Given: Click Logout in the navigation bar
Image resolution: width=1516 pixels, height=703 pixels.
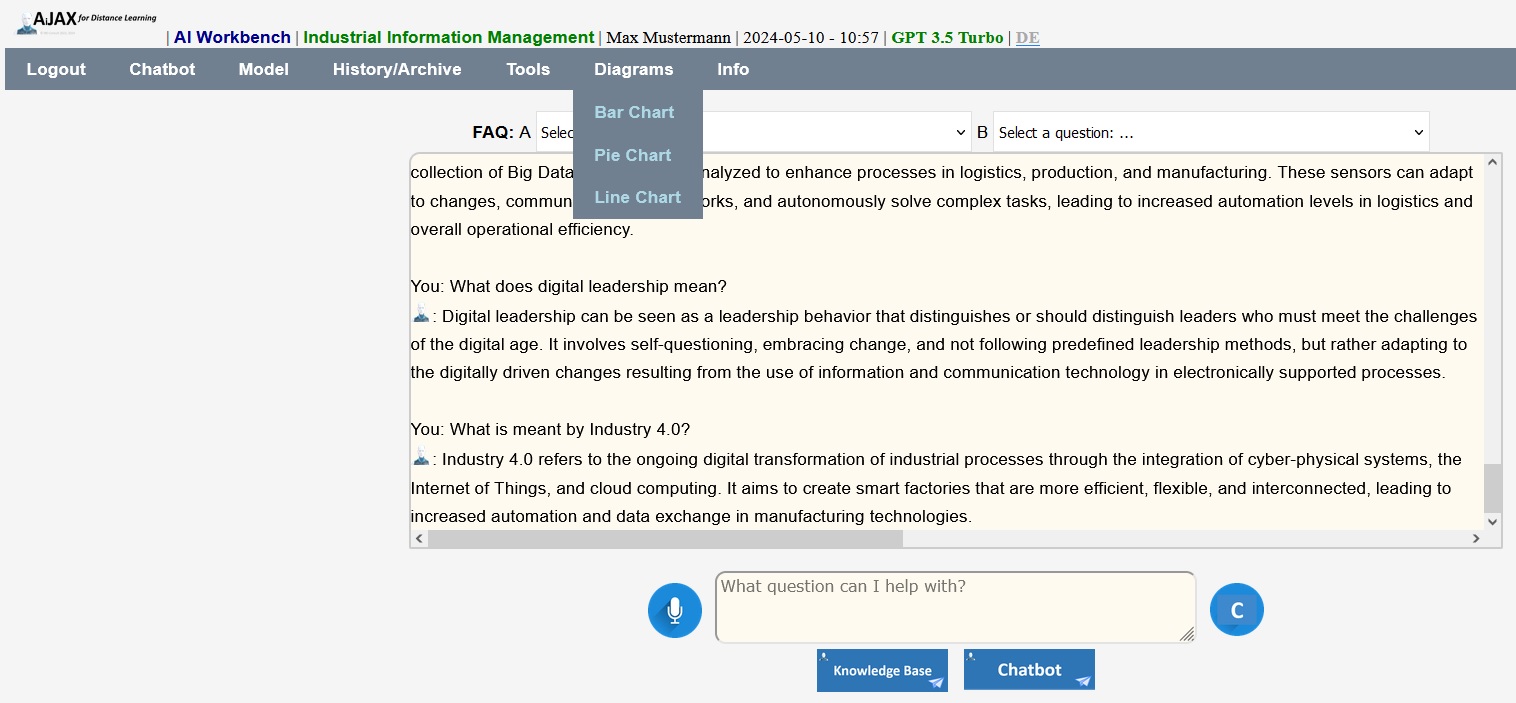Looking at the screenshot, I should click(x=56, y=69).
